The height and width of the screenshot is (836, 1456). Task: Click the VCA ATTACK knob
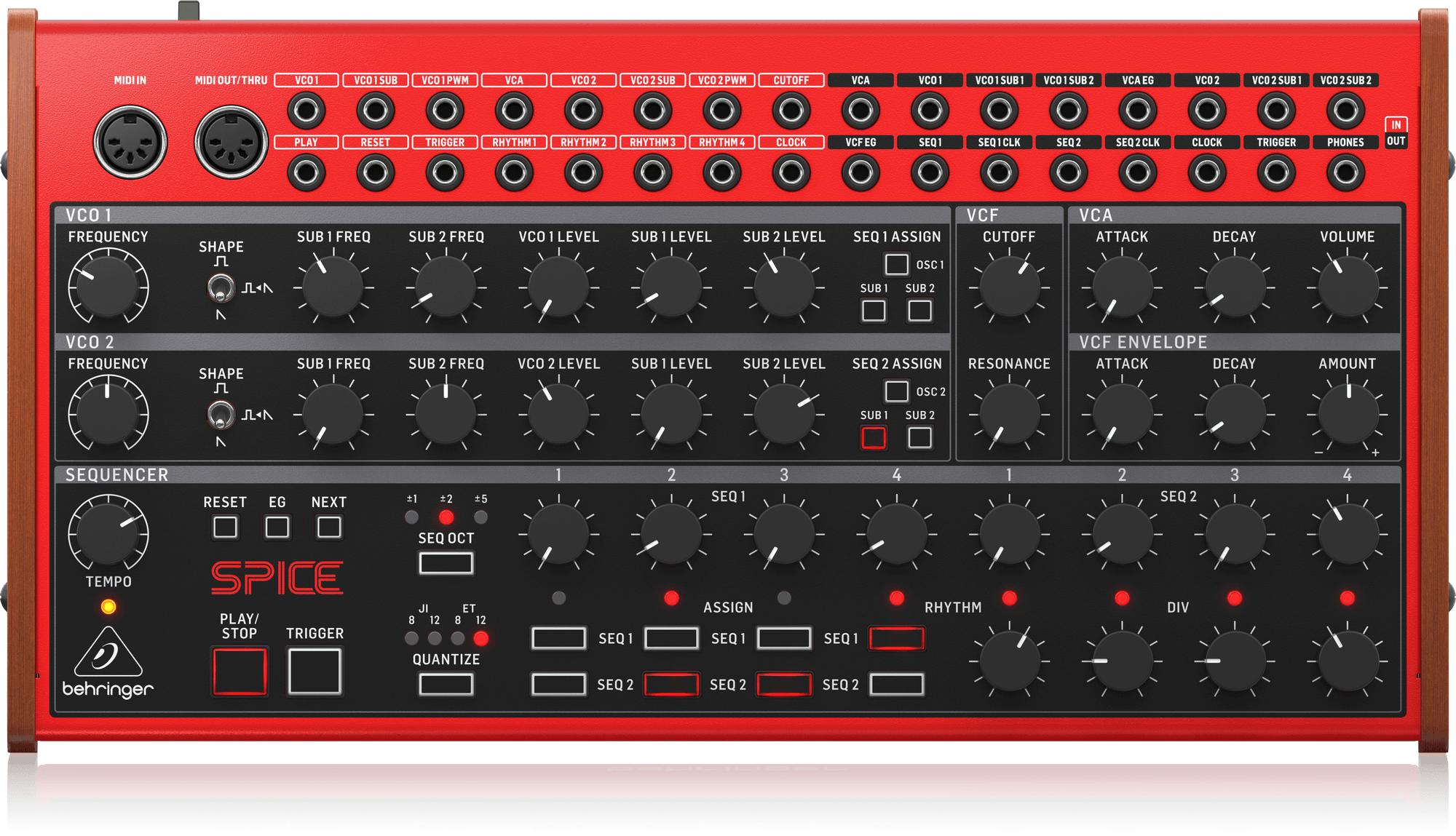pyautogui.click(x=1122, y=288)
